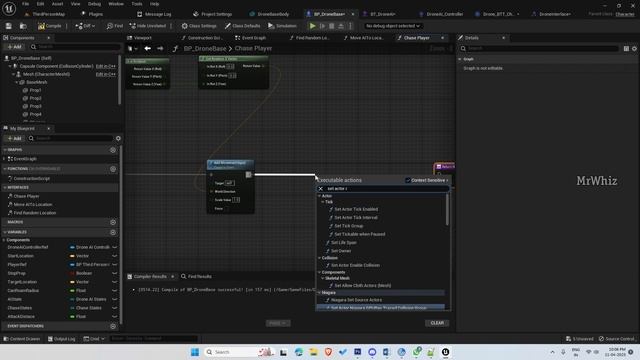
Task: Click the Vector type pill for StartLocation
Action: coord(79,256)
